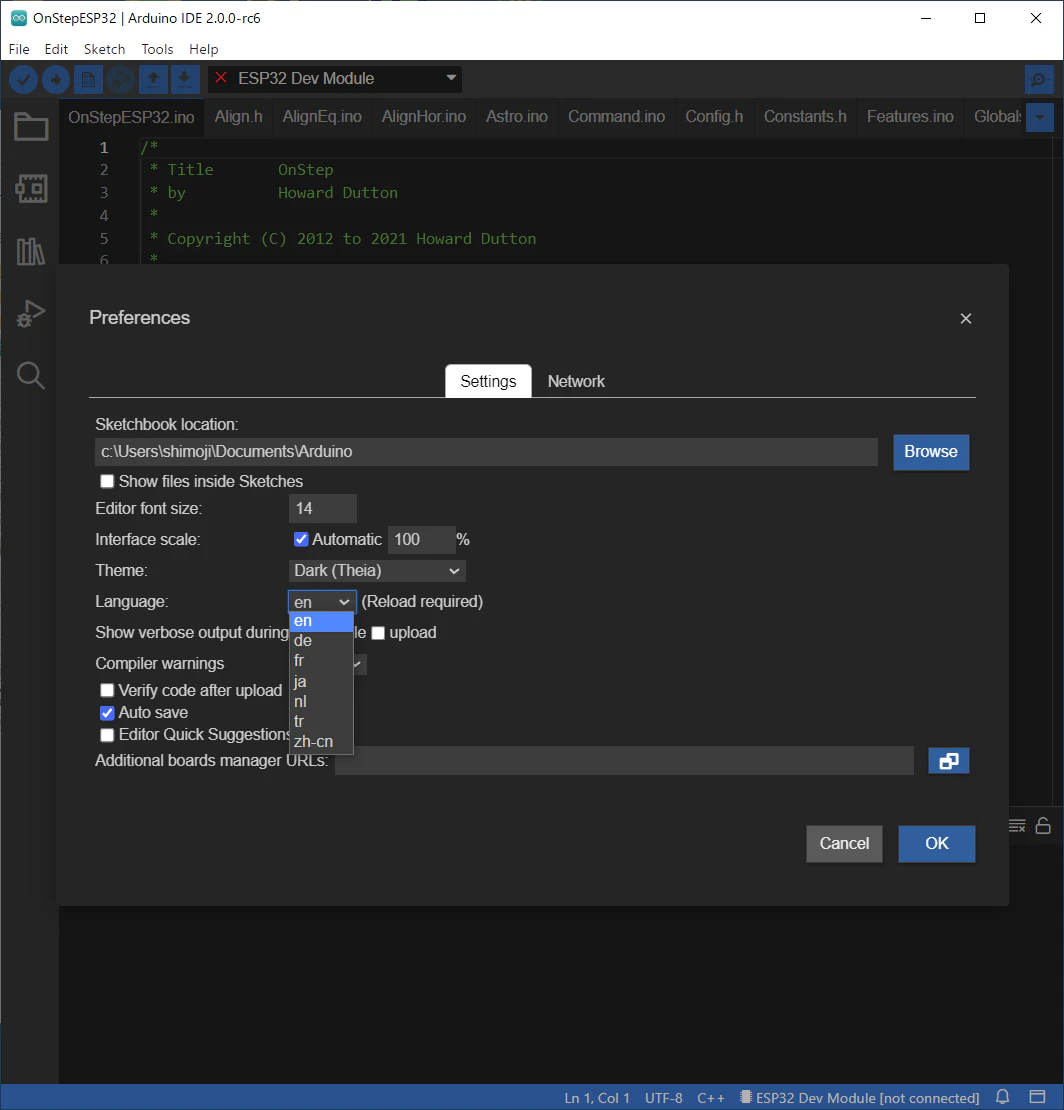Click the Browse button

click(931, 452)
